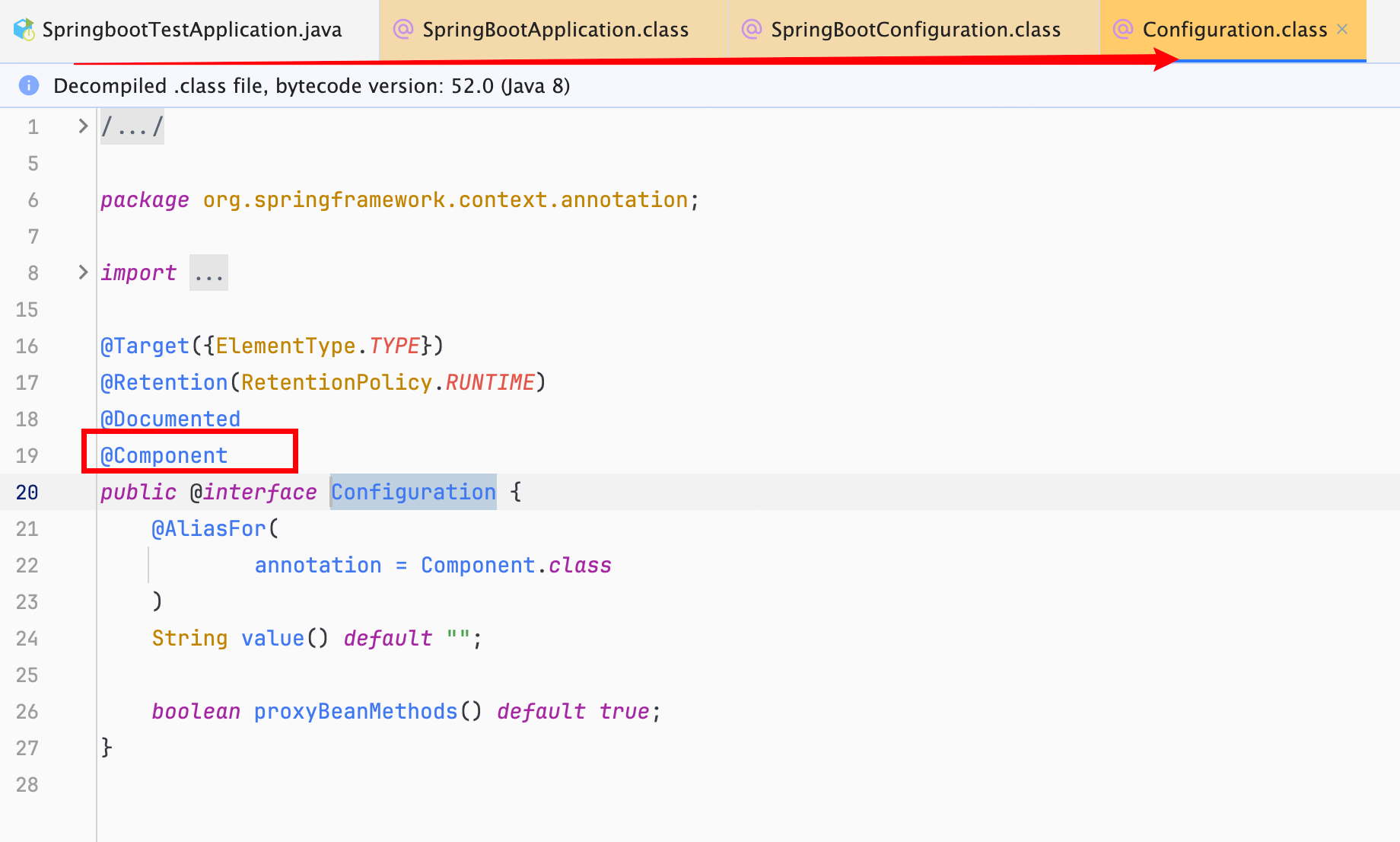This screenshot has height=842, width=1400.
Task: Click the @Component annotation on line 19
Action: [164, 455]
